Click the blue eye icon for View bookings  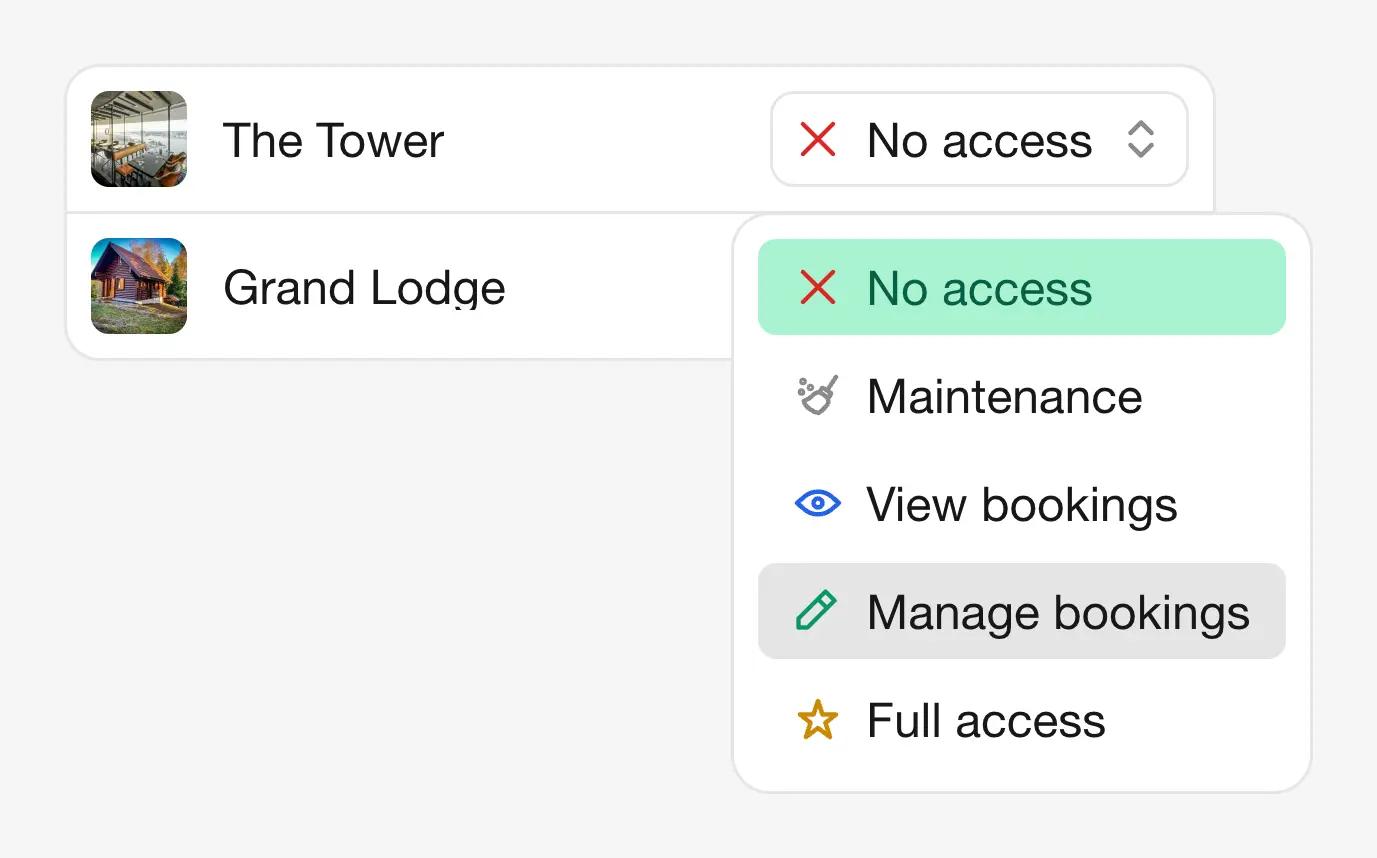point(818,504)
